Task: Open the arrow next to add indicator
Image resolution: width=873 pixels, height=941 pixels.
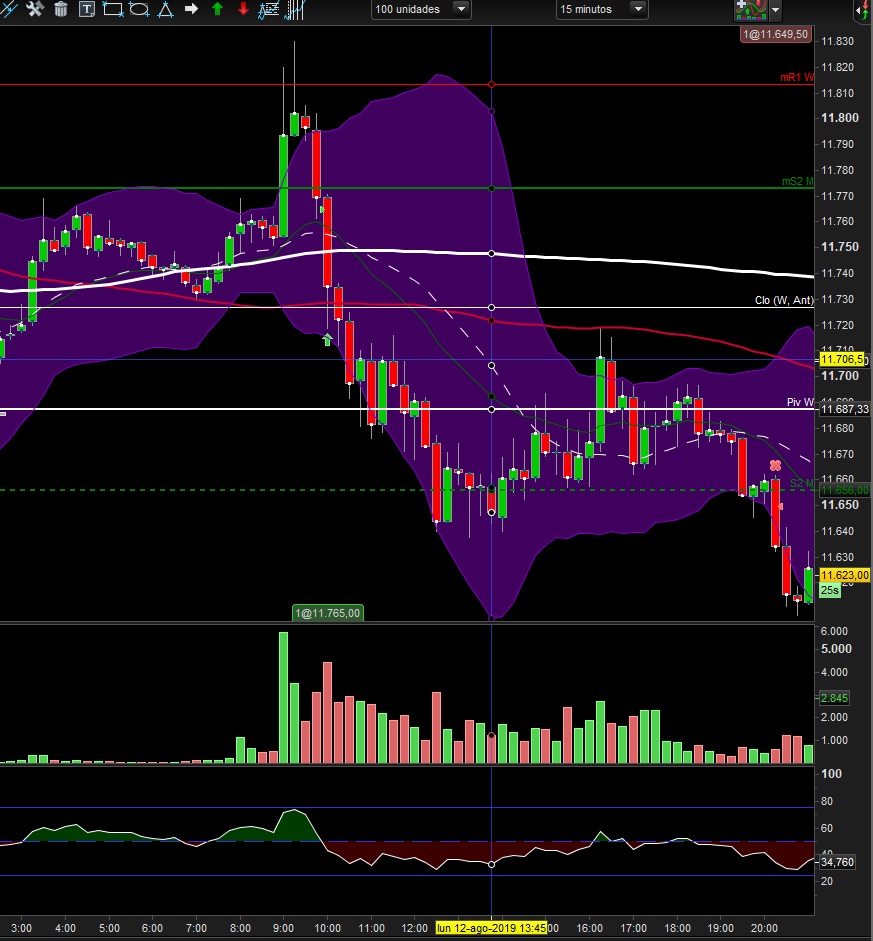Action: coord(775,10)
